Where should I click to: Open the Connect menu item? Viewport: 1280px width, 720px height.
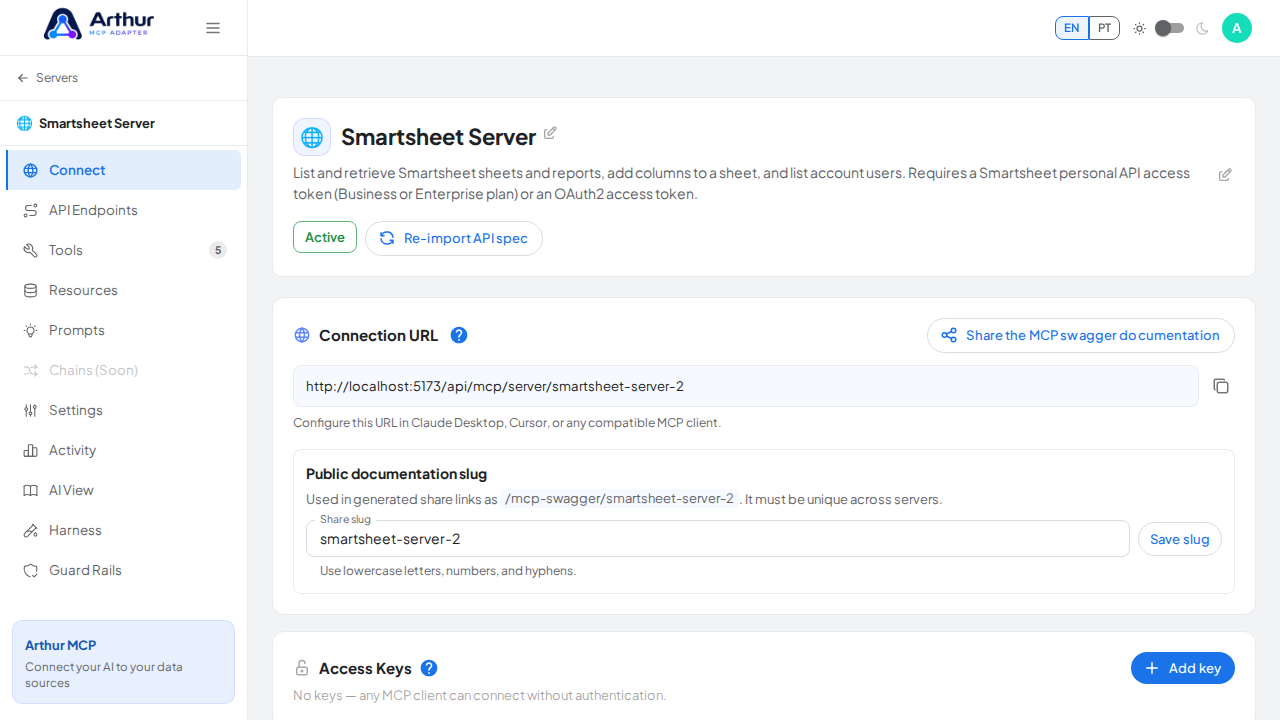(123, 170)
